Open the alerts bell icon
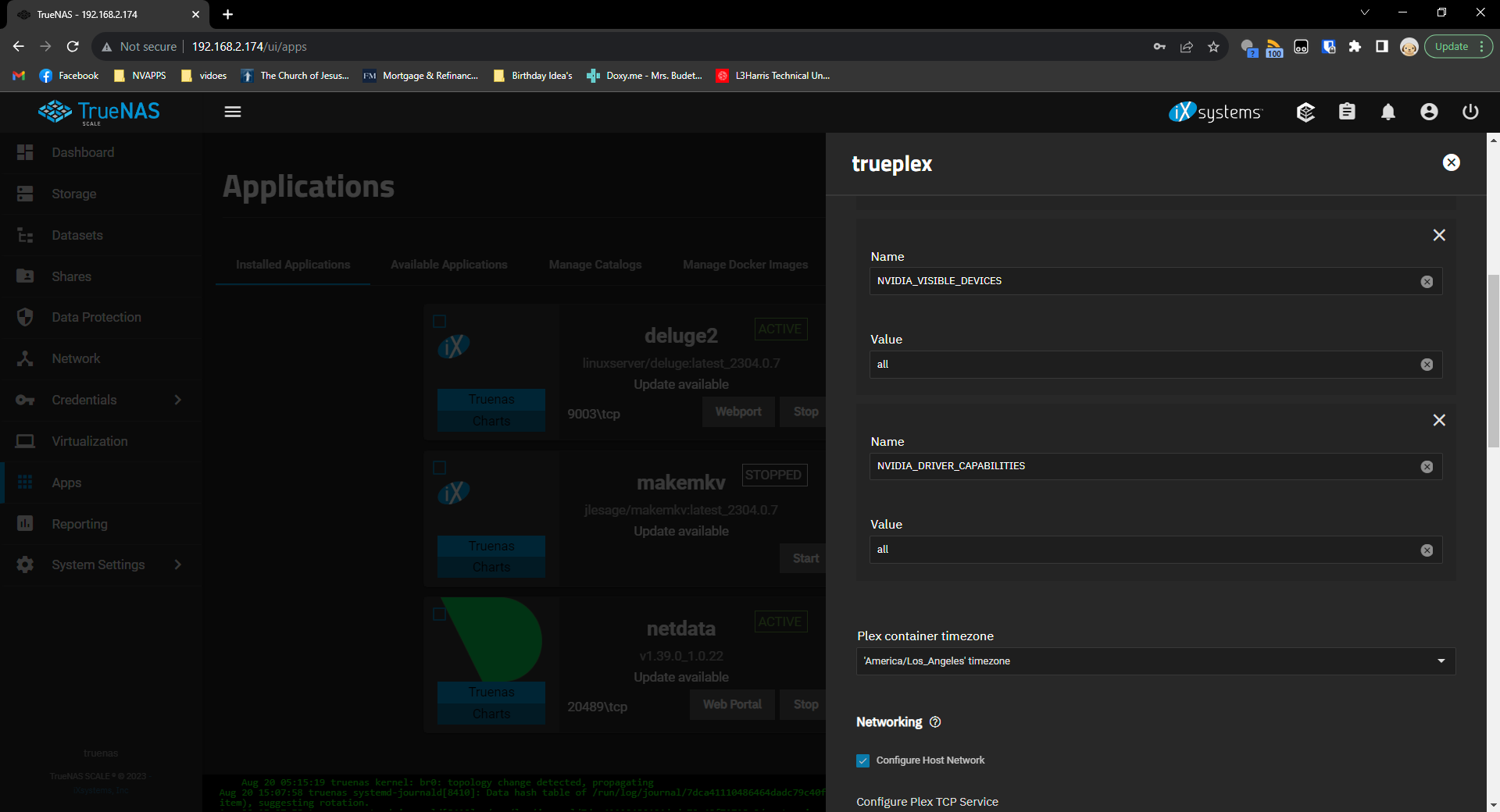 1387,112
